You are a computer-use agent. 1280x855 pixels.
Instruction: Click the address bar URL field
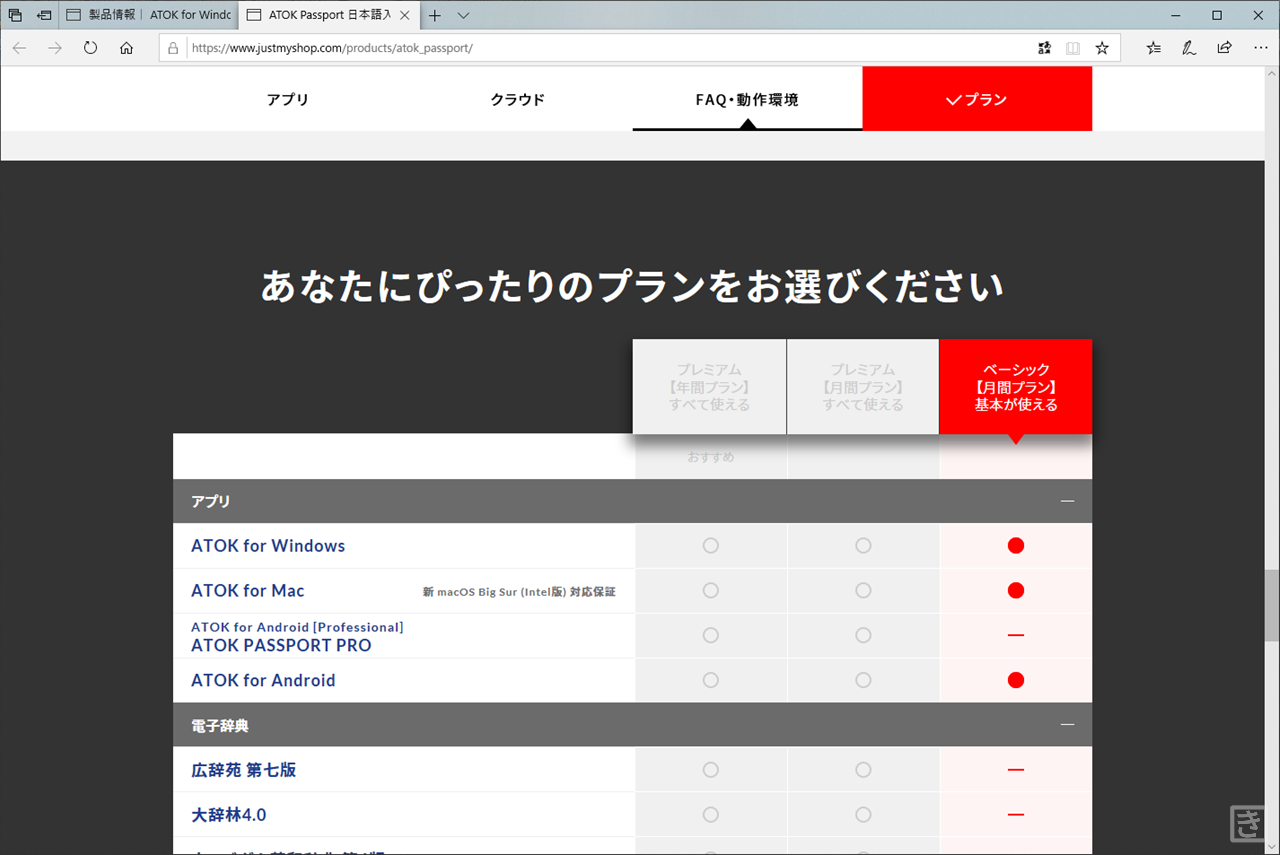coord(600,48)
